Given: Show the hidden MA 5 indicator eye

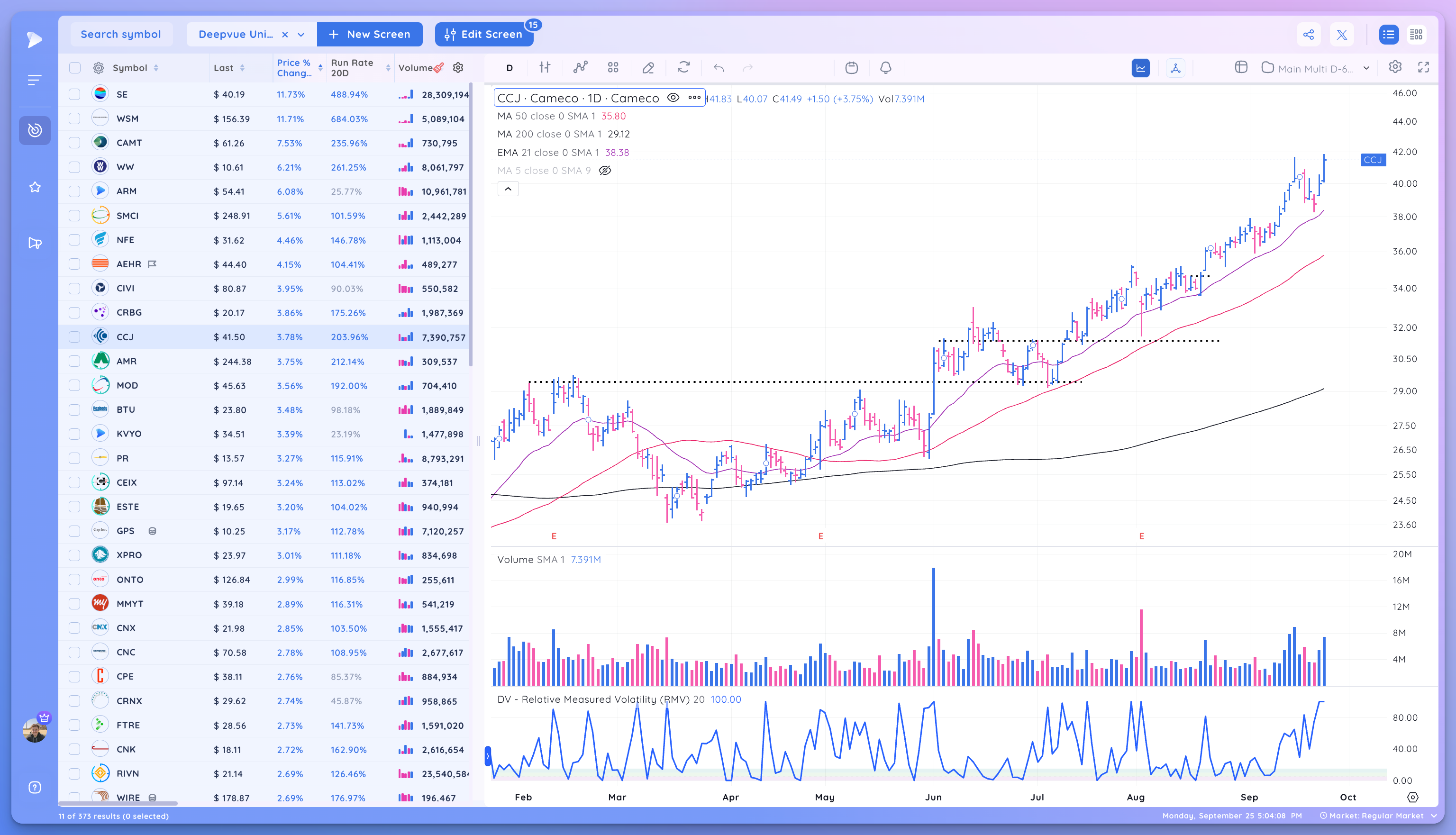Looking at the screenshot, I should tap(604, 170).
